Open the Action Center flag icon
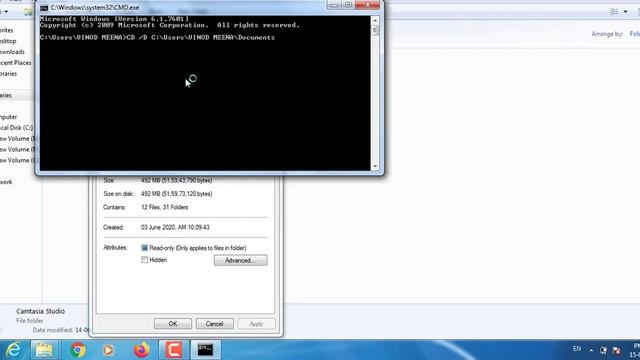Viewport: 640px width, 360px height. [617, 350]
